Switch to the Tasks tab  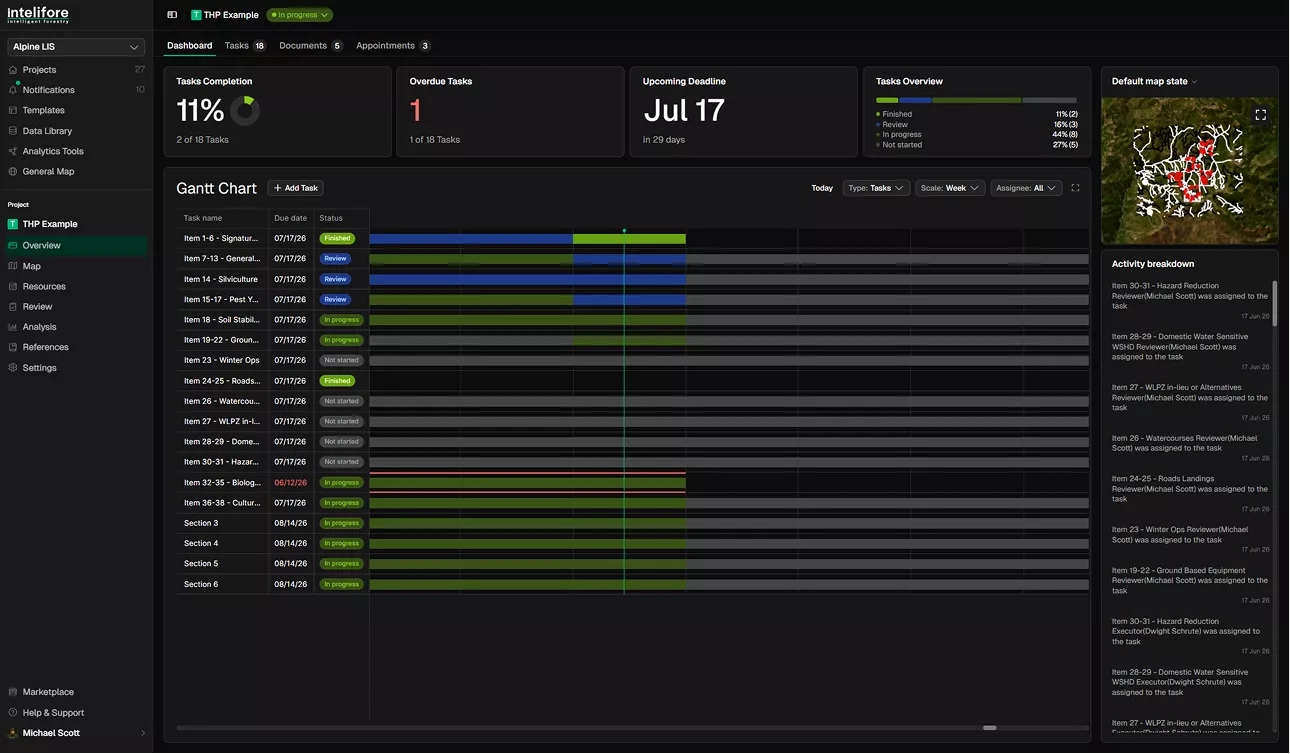click(x=245, y=46)
